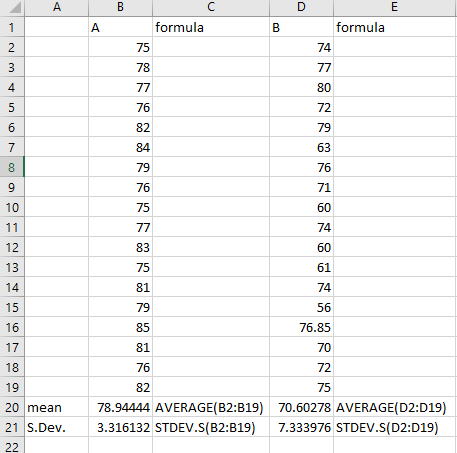Select column D value in row 5

pos(301,107)
